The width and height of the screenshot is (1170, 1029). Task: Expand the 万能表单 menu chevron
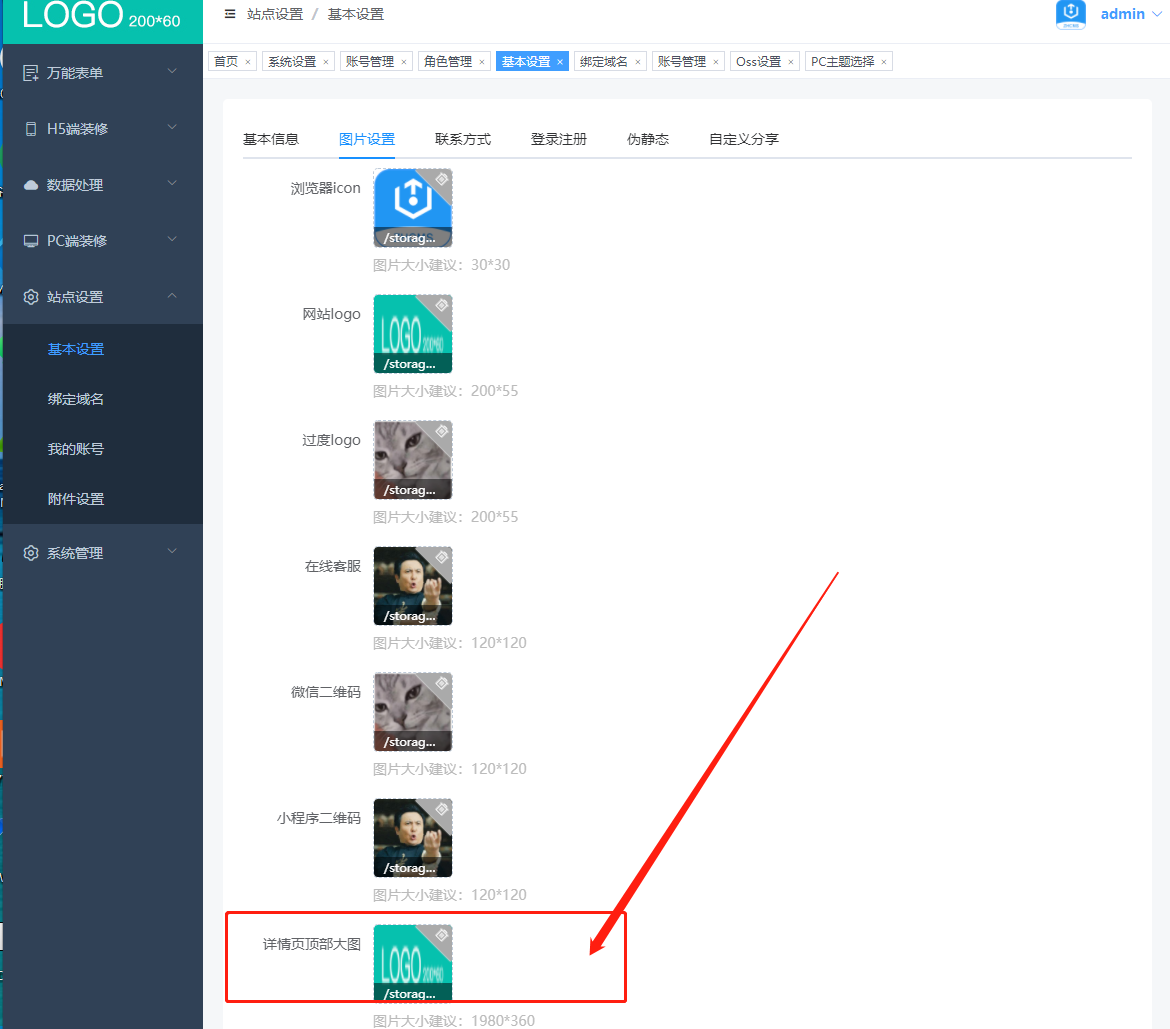click(x=172, y=72)
